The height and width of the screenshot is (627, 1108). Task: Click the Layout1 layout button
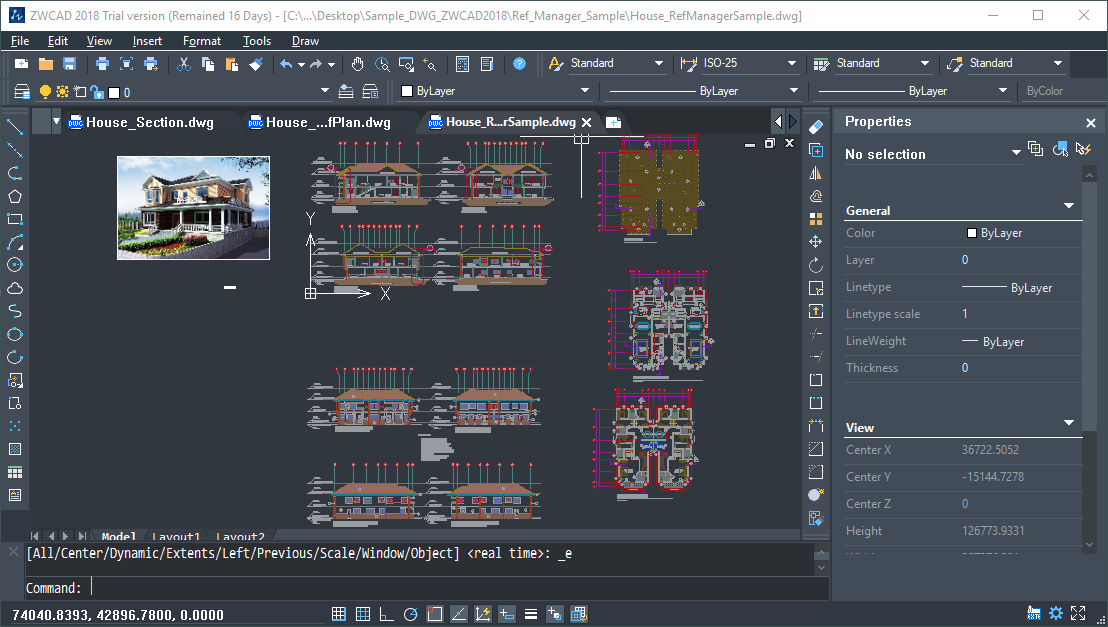click(x=176, y=537)
